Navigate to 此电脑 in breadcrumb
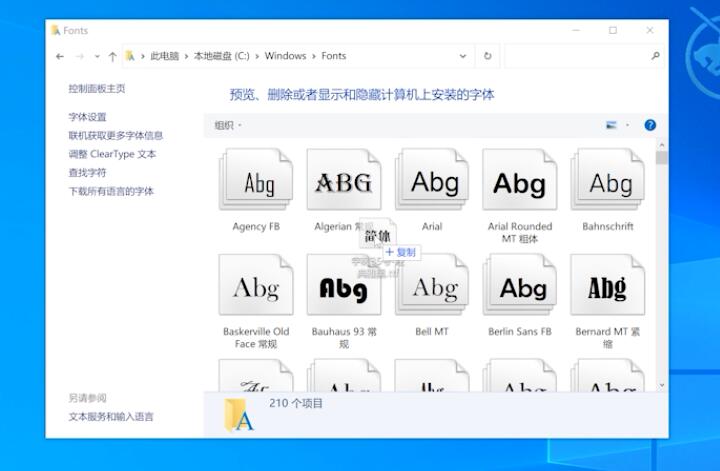Screen dimensions: 720x471 click(x=164, y=56)
